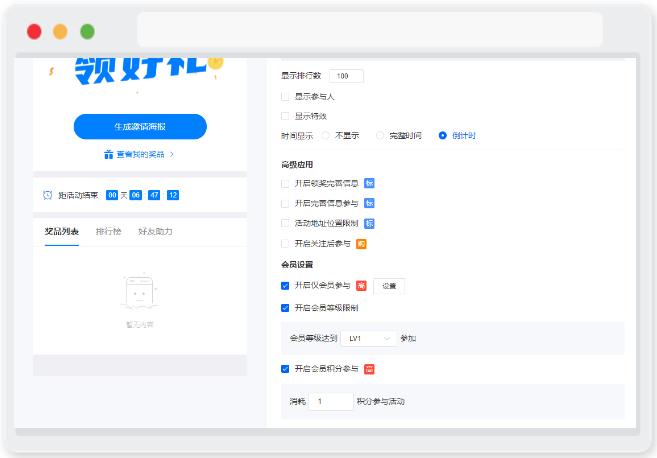Click the 会员设置 section heading
The width and height of the screenshot is (657, 458).
[297, 265]
